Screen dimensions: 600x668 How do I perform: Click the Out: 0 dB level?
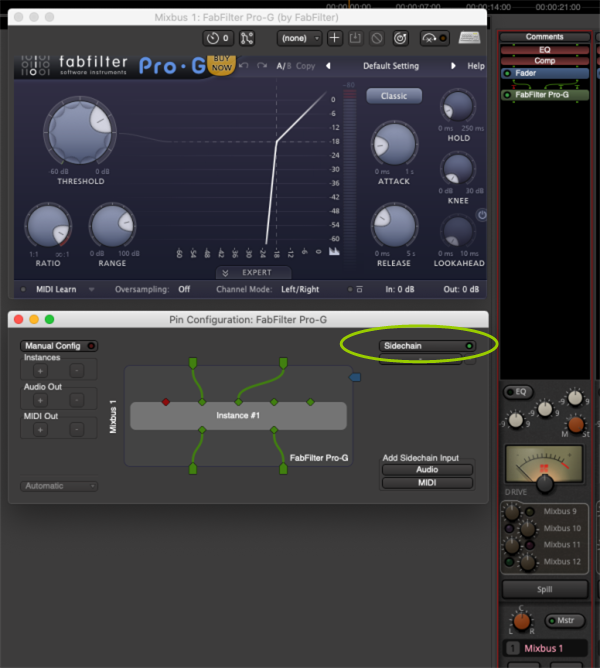pyautogui.click(x=461, y=289)
